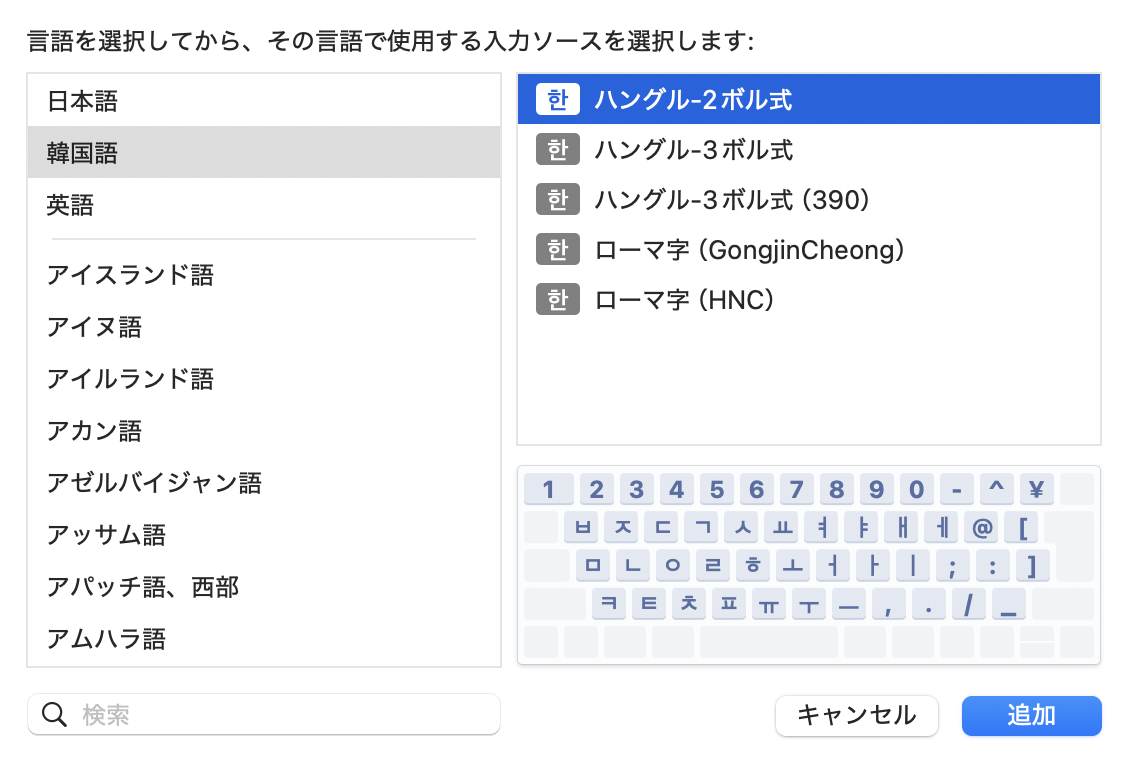Screen dimensions: 1132x764
Task: Click the @ key on keyboard preview
Action: pos(983,527)
